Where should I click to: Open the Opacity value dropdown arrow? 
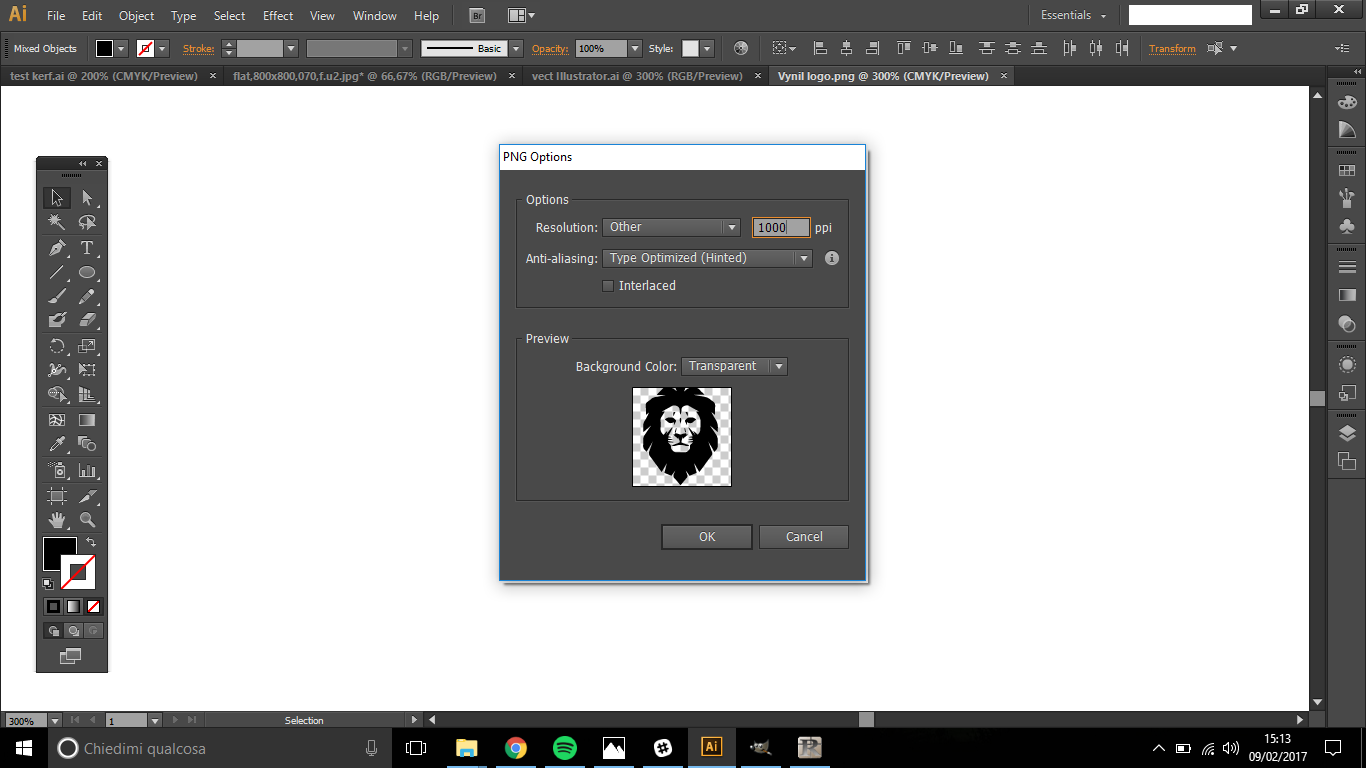635,48
